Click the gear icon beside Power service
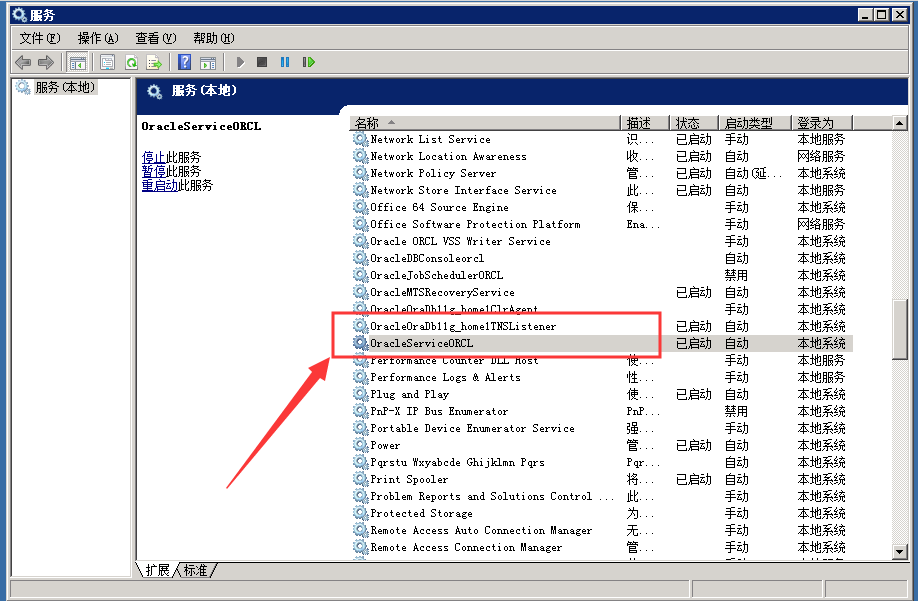The height and width of the screenshot is (601, 918). [x=360, y=445]
